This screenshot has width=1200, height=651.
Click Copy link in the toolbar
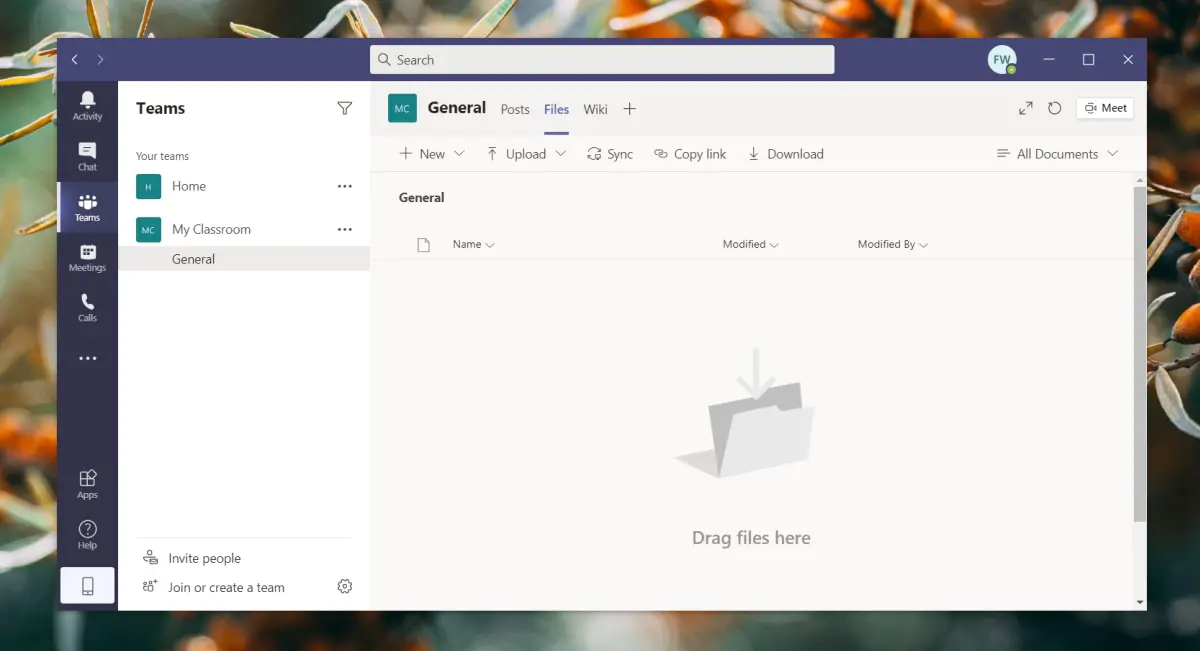690,154
